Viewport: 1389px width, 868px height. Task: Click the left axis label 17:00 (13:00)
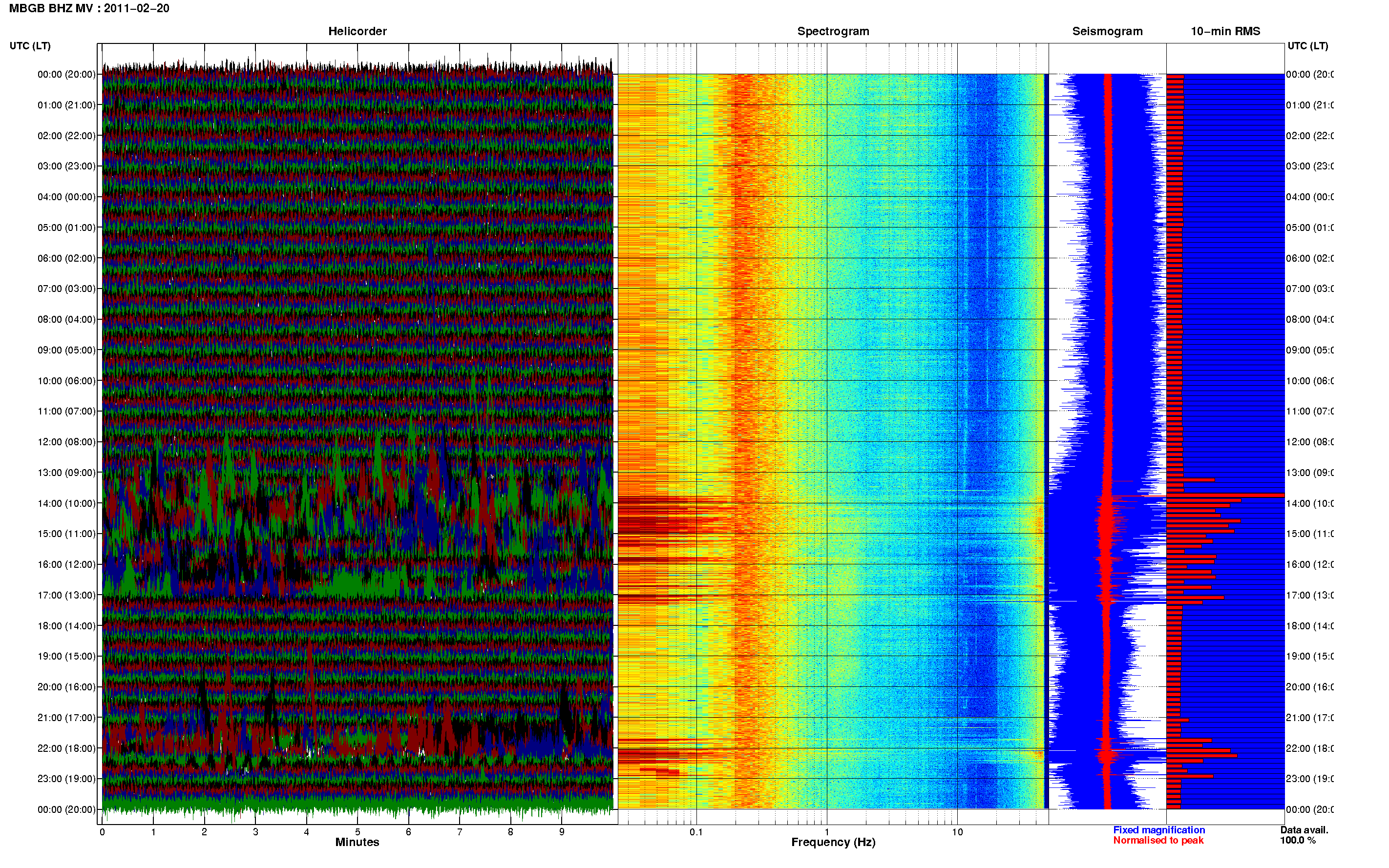pyautogui.click(x=66, y=595)
